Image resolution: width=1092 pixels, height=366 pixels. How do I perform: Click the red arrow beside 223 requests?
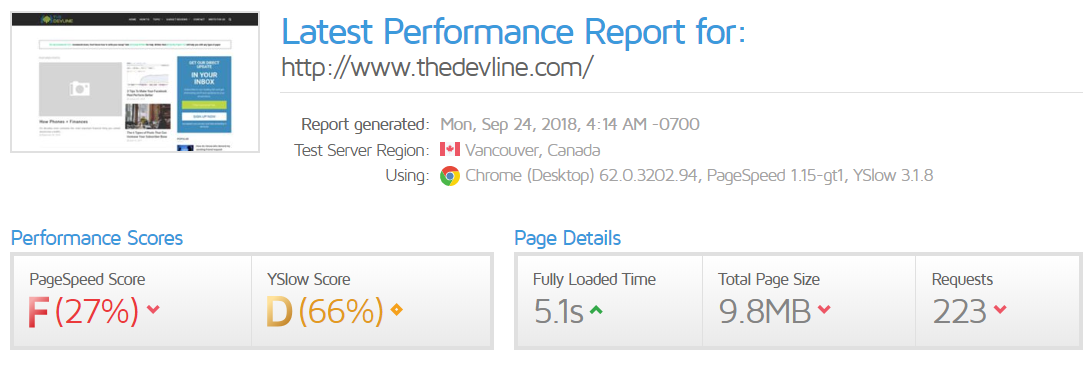pos(1000,310)
